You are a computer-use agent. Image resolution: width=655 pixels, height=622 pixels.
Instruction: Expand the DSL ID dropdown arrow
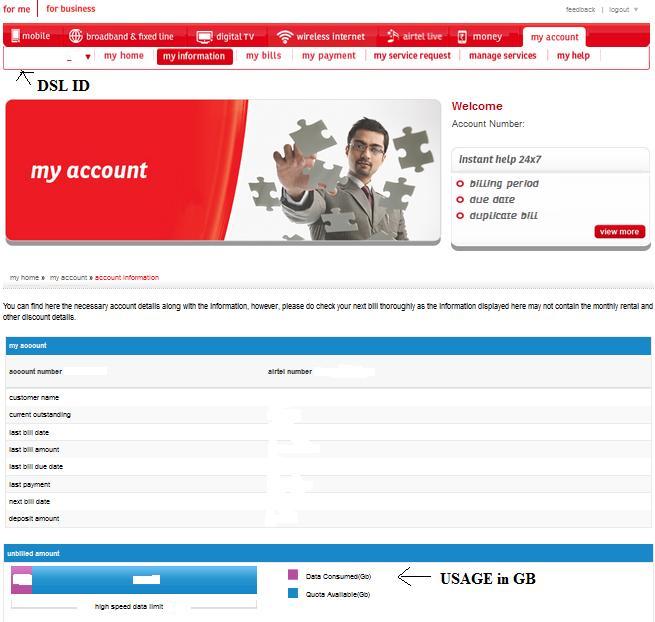pyautogui.click(x=88, y=57)
